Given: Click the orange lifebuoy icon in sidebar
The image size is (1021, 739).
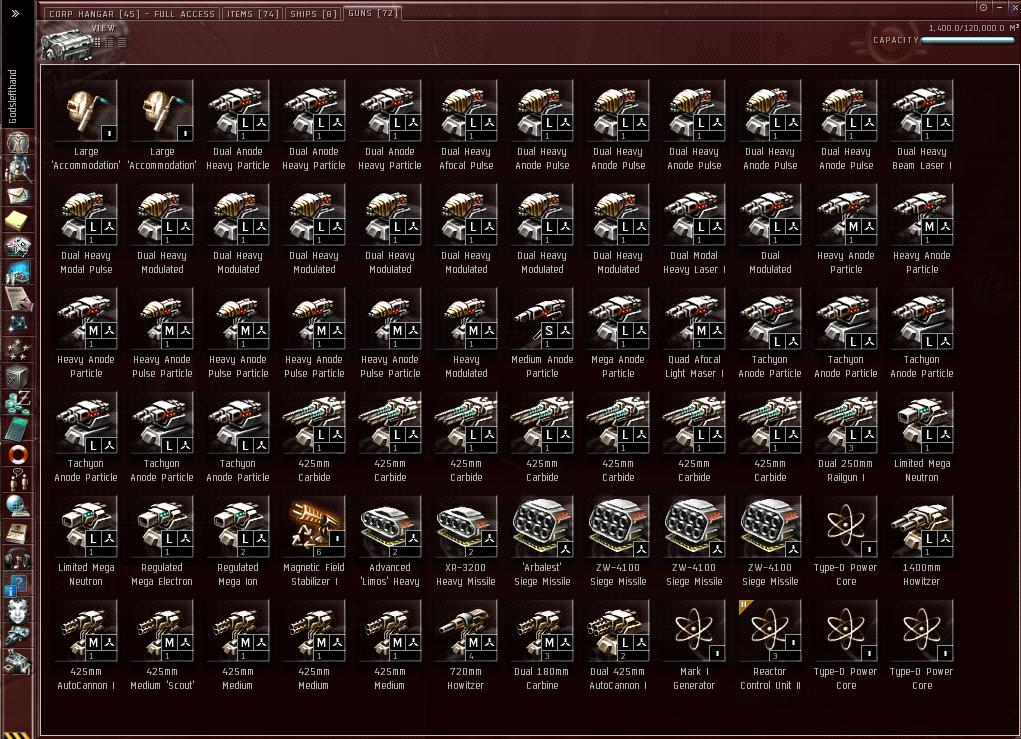Looking at the screenshot, I should pyautogui.click(x=18, y=454).
